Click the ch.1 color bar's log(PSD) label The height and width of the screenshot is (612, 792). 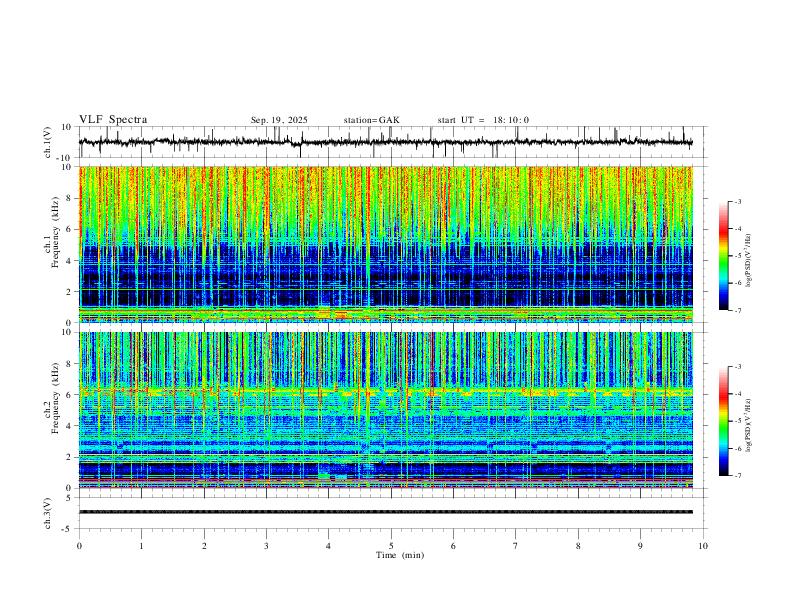click(749, 261)
